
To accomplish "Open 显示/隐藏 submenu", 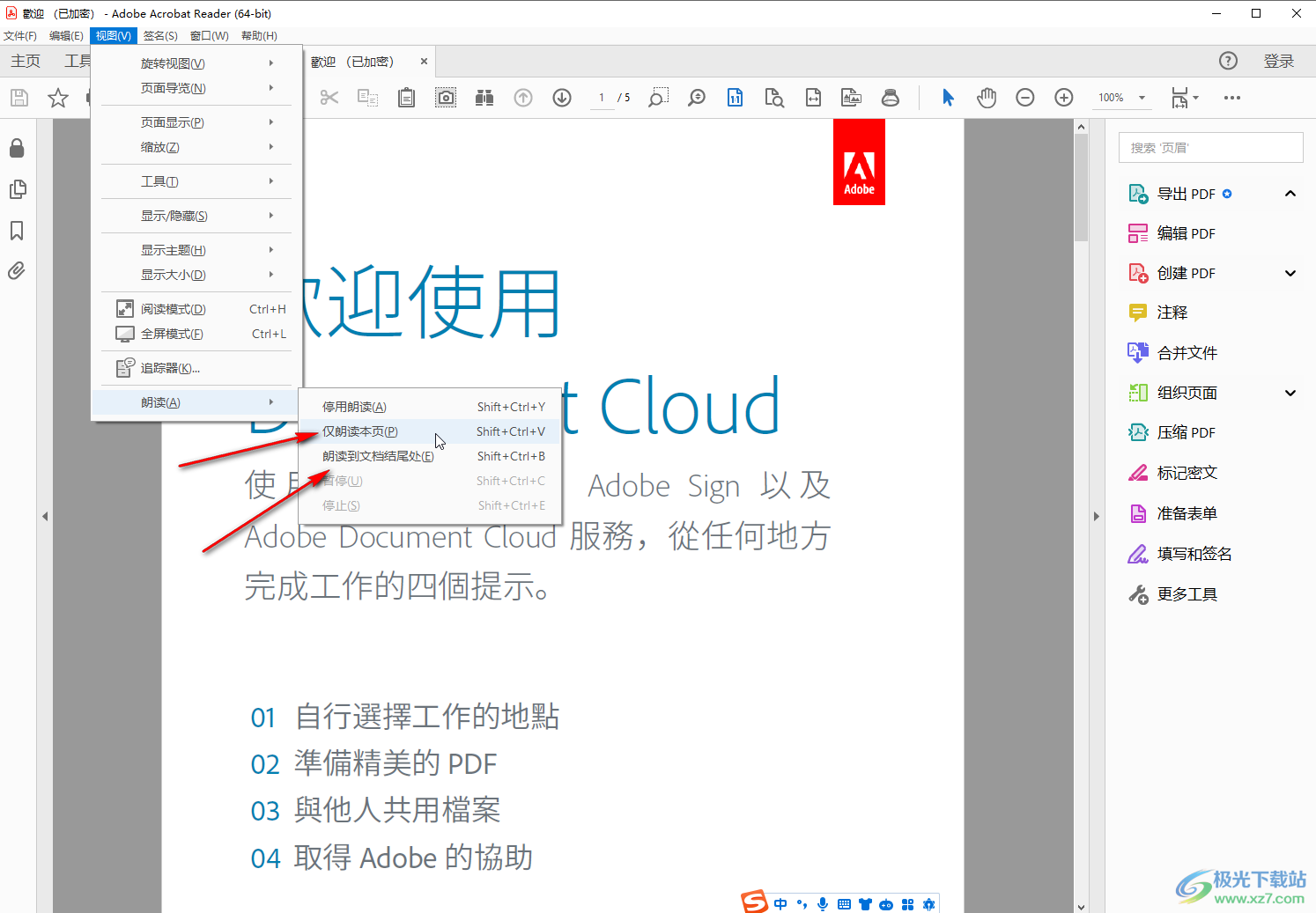I will (x=196, y=216).
